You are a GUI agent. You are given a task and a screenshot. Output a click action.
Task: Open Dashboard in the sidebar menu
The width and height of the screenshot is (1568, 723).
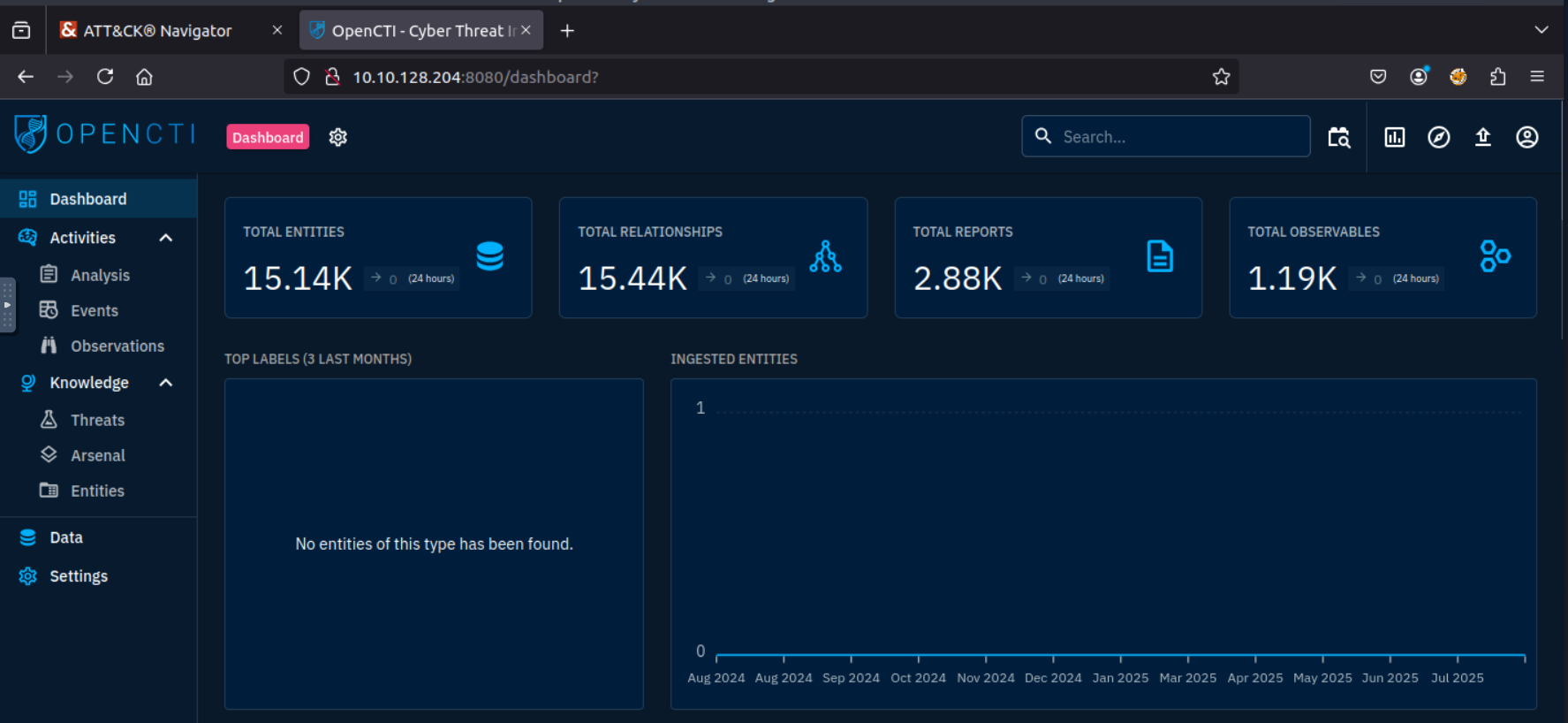click(x=99, y=199)
